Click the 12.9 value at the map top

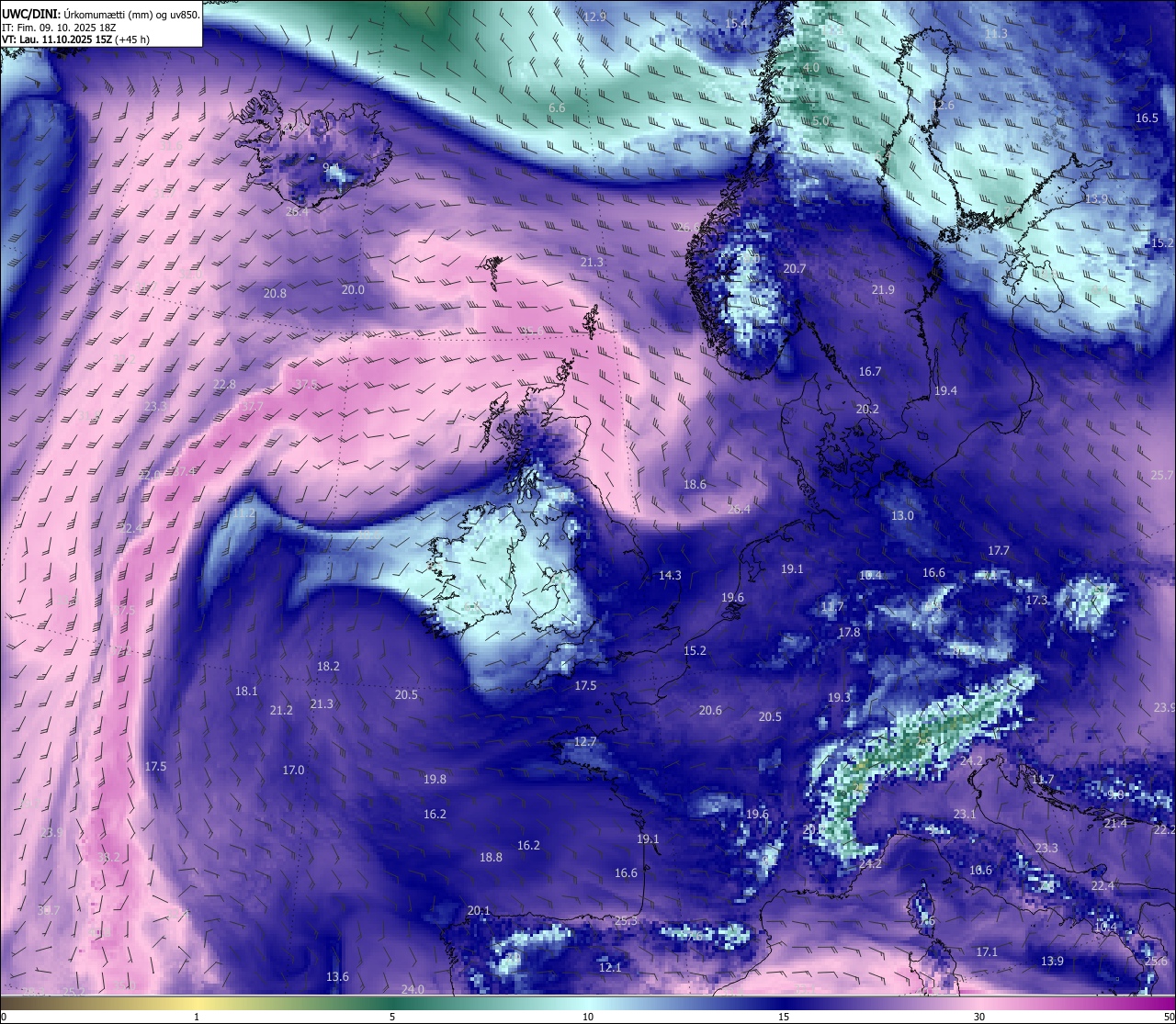point(595,17)
